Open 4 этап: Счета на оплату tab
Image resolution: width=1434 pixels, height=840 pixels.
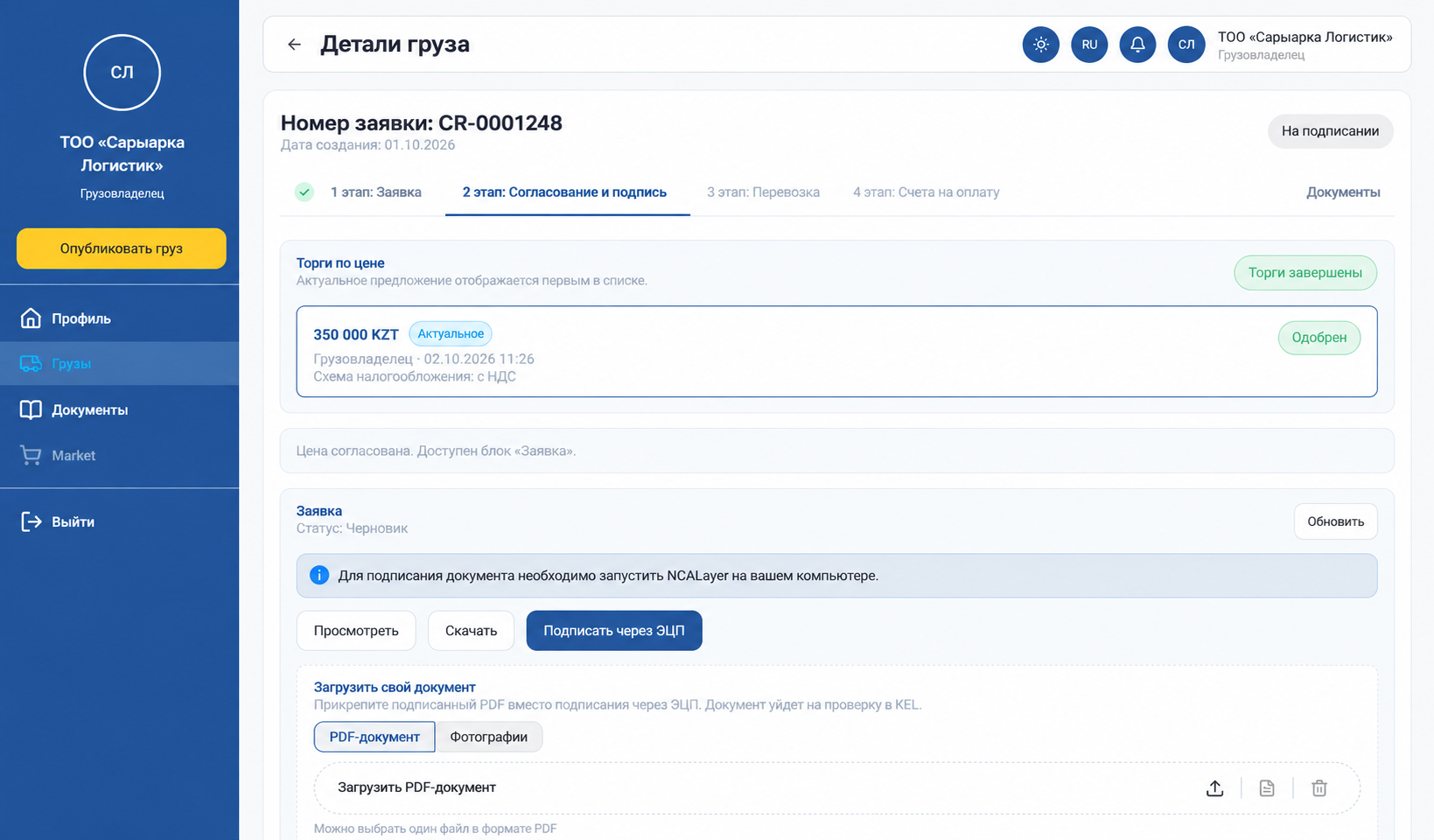click(x=926, y=192)
